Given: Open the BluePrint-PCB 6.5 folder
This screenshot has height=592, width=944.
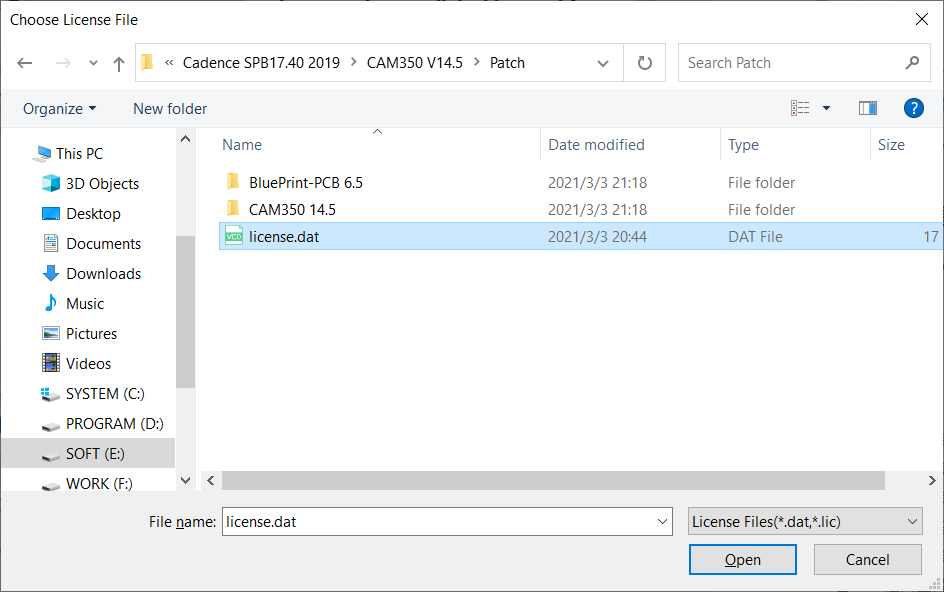Looking at the screenshot, I should (306, 182).
